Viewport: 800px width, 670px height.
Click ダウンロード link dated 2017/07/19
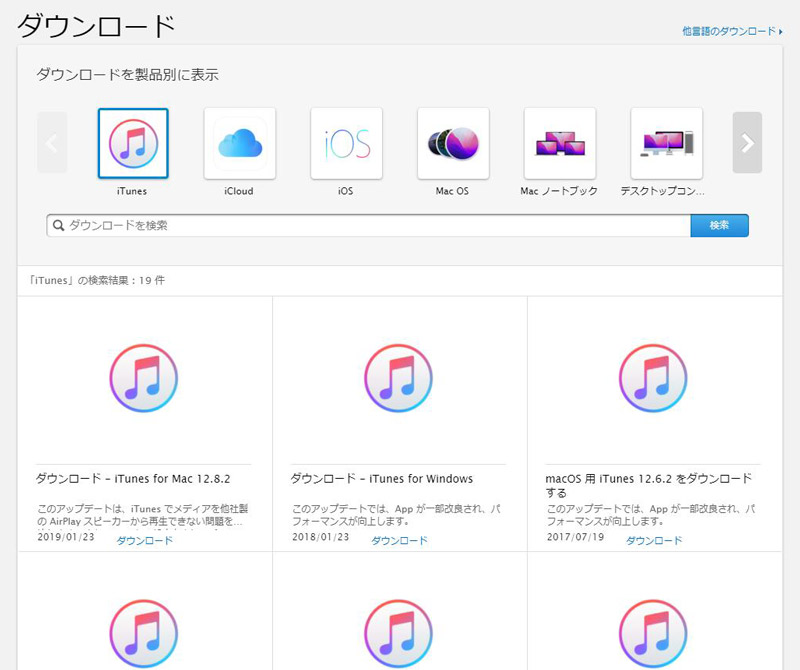point(654,540)
